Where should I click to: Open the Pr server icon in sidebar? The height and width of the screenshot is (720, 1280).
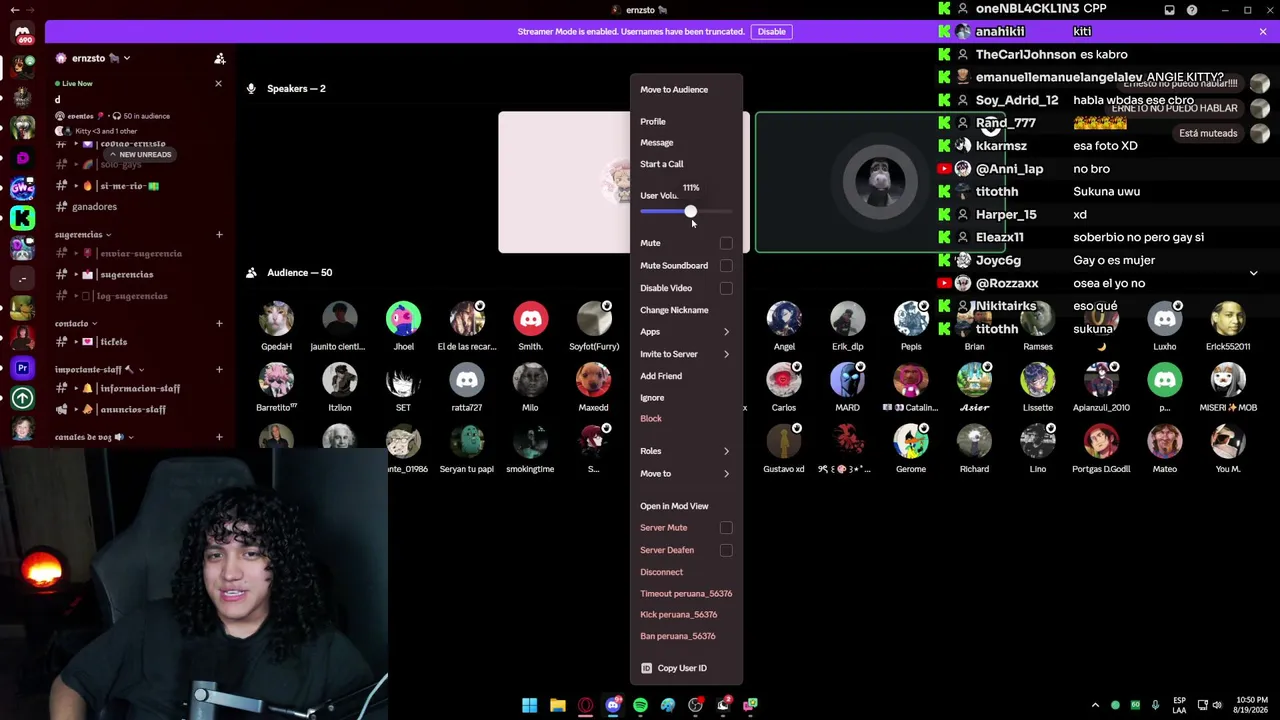pyautogui.click(x=22, y=368)
